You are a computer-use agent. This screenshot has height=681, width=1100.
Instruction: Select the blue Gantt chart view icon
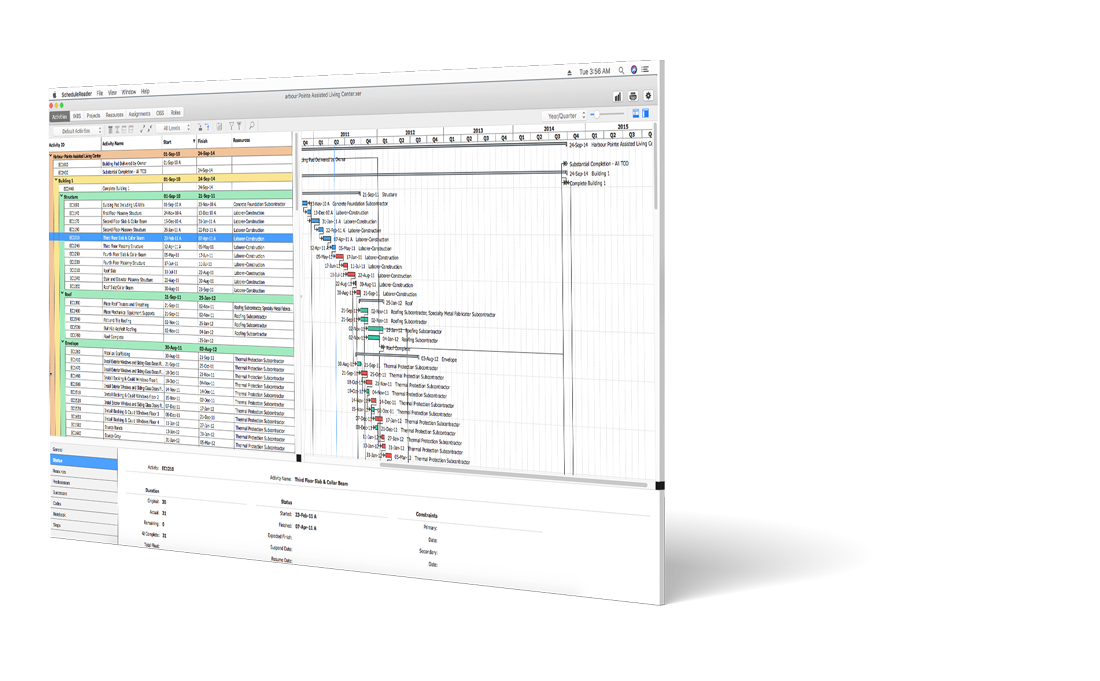[636, 114]
